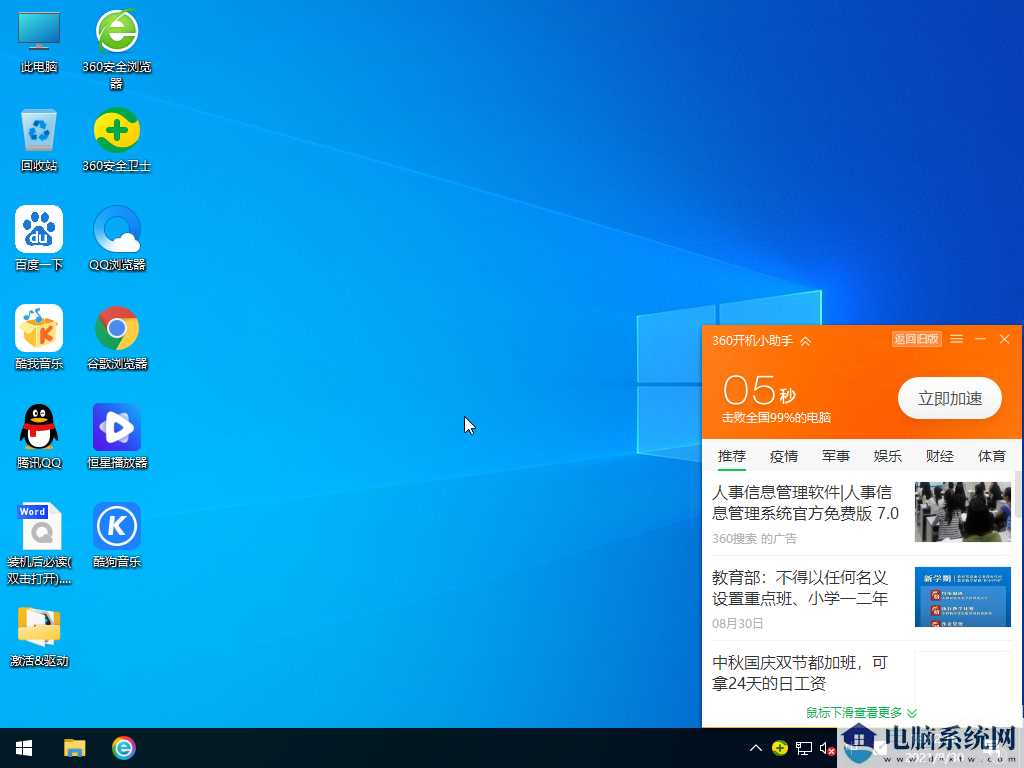This screenshot has height=768, width=1024.
Task: Close the 360开机小助手 popup
Action: 1005,339
